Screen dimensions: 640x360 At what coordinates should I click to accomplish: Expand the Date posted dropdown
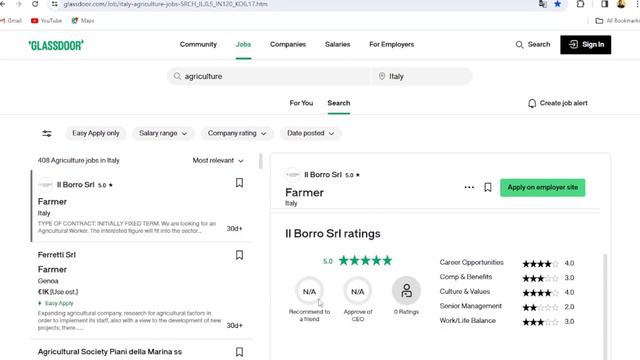coord(310,133)
